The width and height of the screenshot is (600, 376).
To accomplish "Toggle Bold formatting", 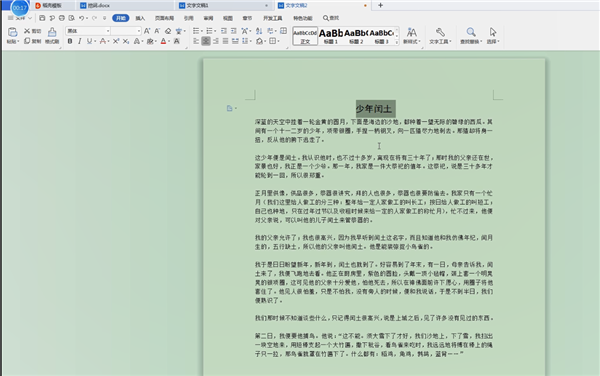I will point(70,41).
